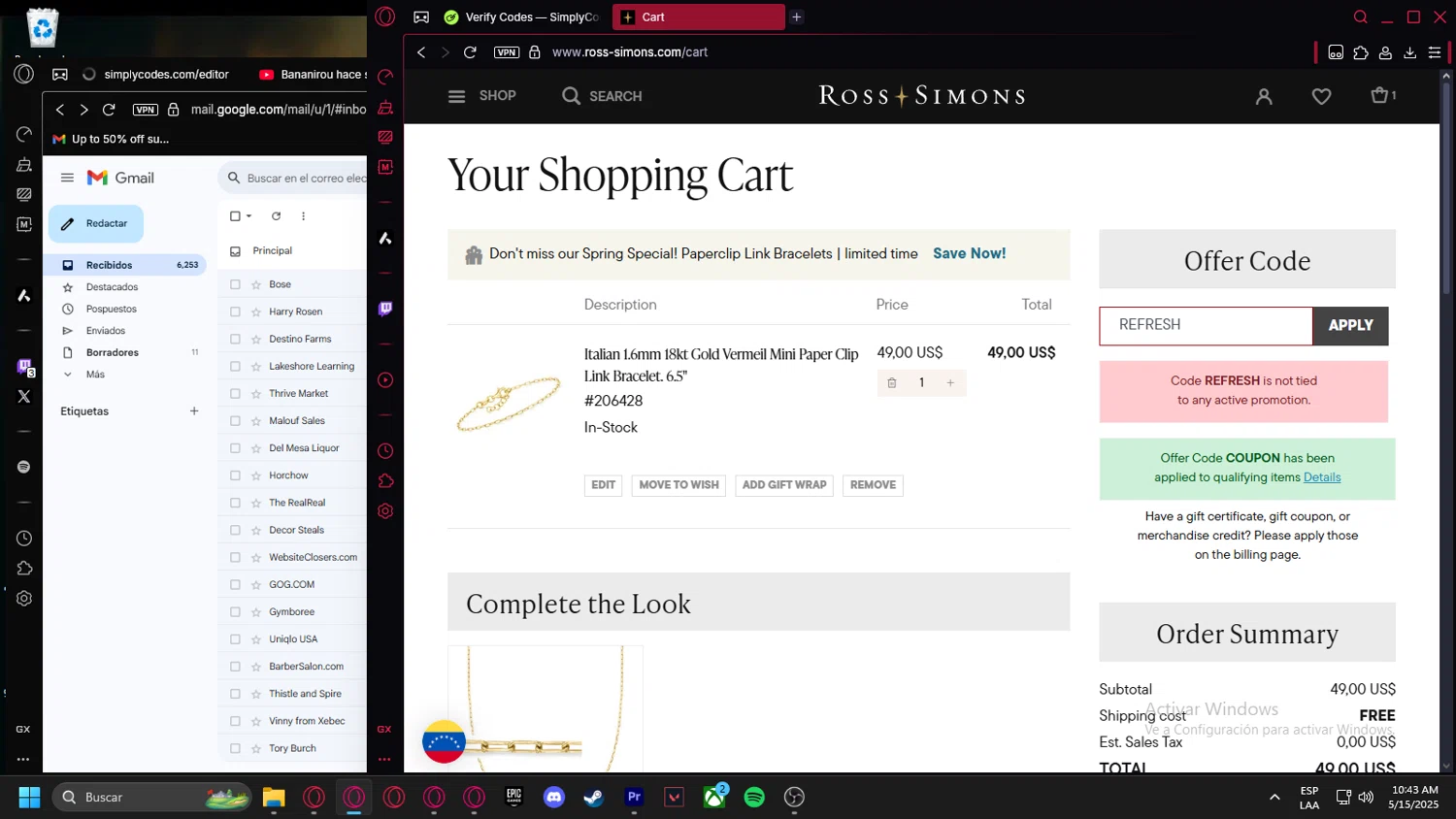Image resolution: width=1456 pixels, height=819 pixels.
Task: Open Settings gear in right Opera sidebar
Action: tap(385, 511)
